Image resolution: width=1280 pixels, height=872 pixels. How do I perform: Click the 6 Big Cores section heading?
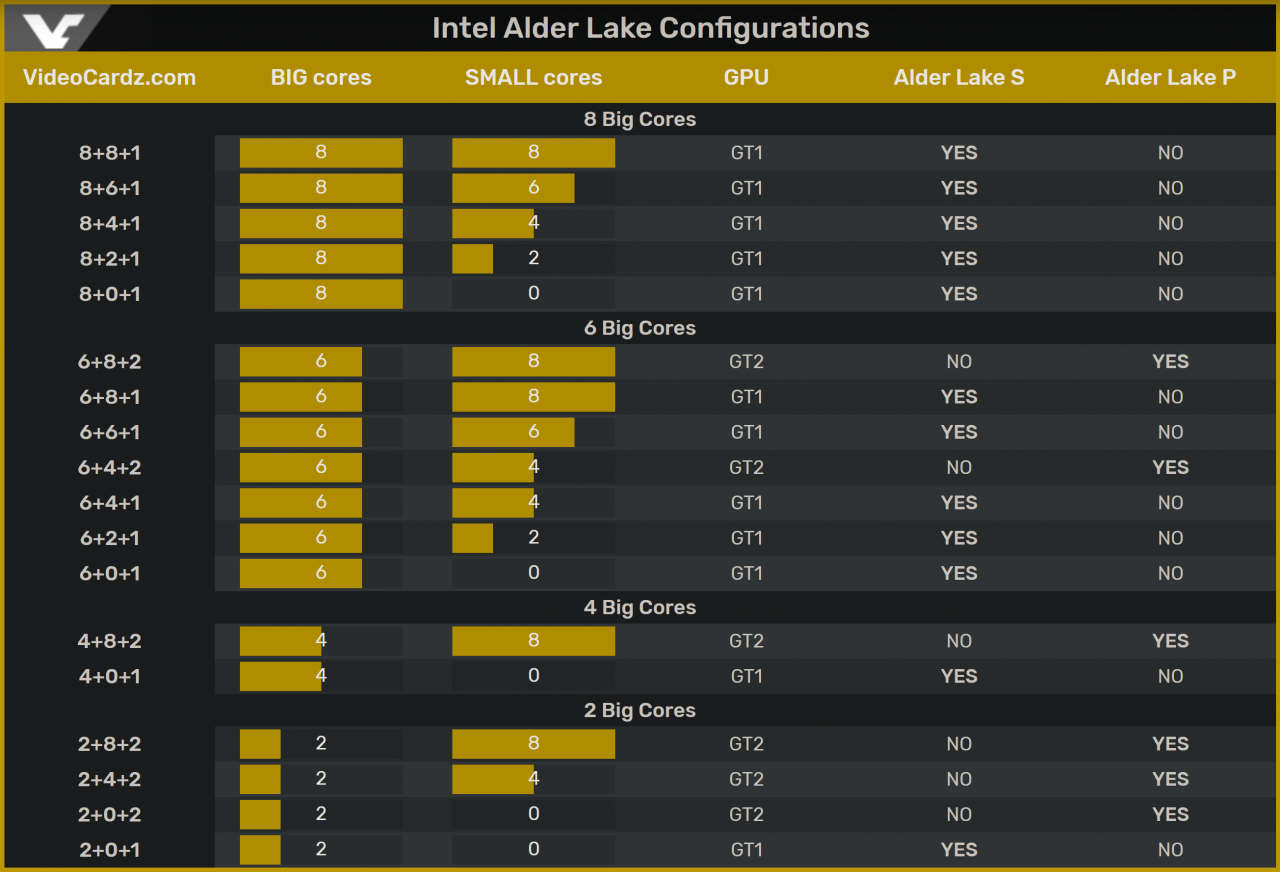[x=640, y=328]
